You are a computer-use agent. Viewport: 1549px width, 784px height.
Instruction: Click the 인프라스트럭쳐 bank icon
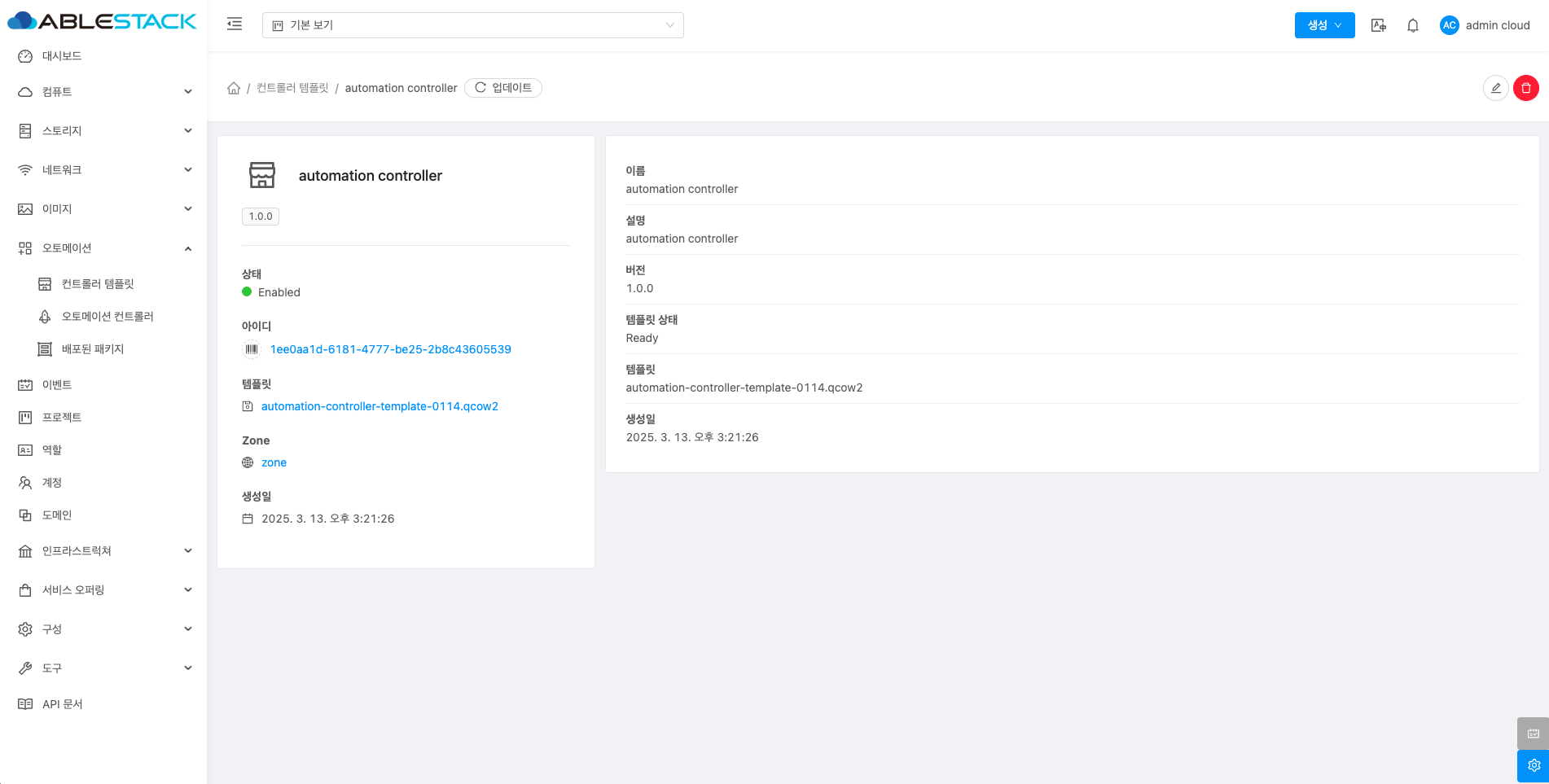(25, 551)
